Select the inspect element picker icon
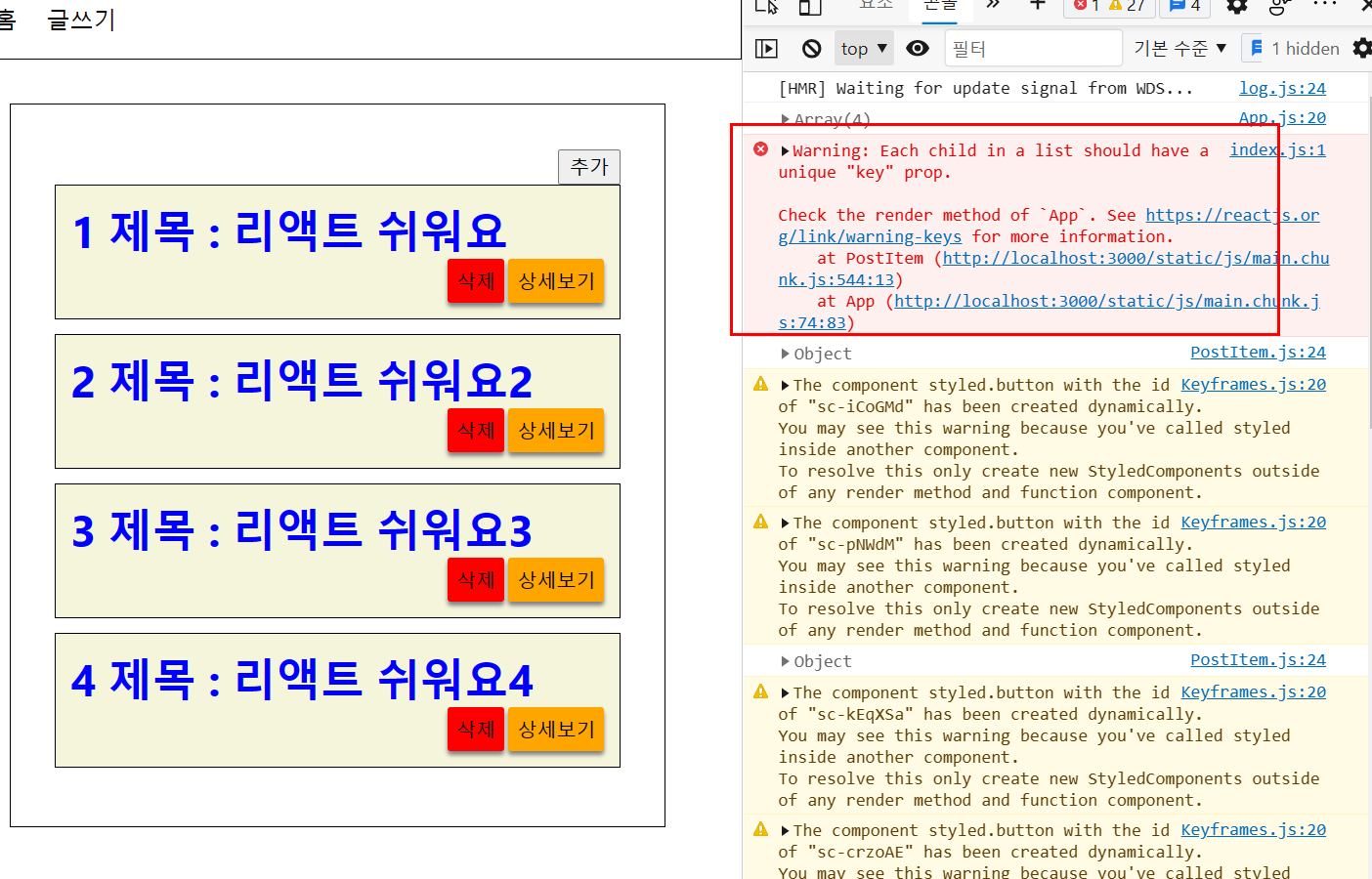The image size is (1372, 879). (x=767, y=6)
